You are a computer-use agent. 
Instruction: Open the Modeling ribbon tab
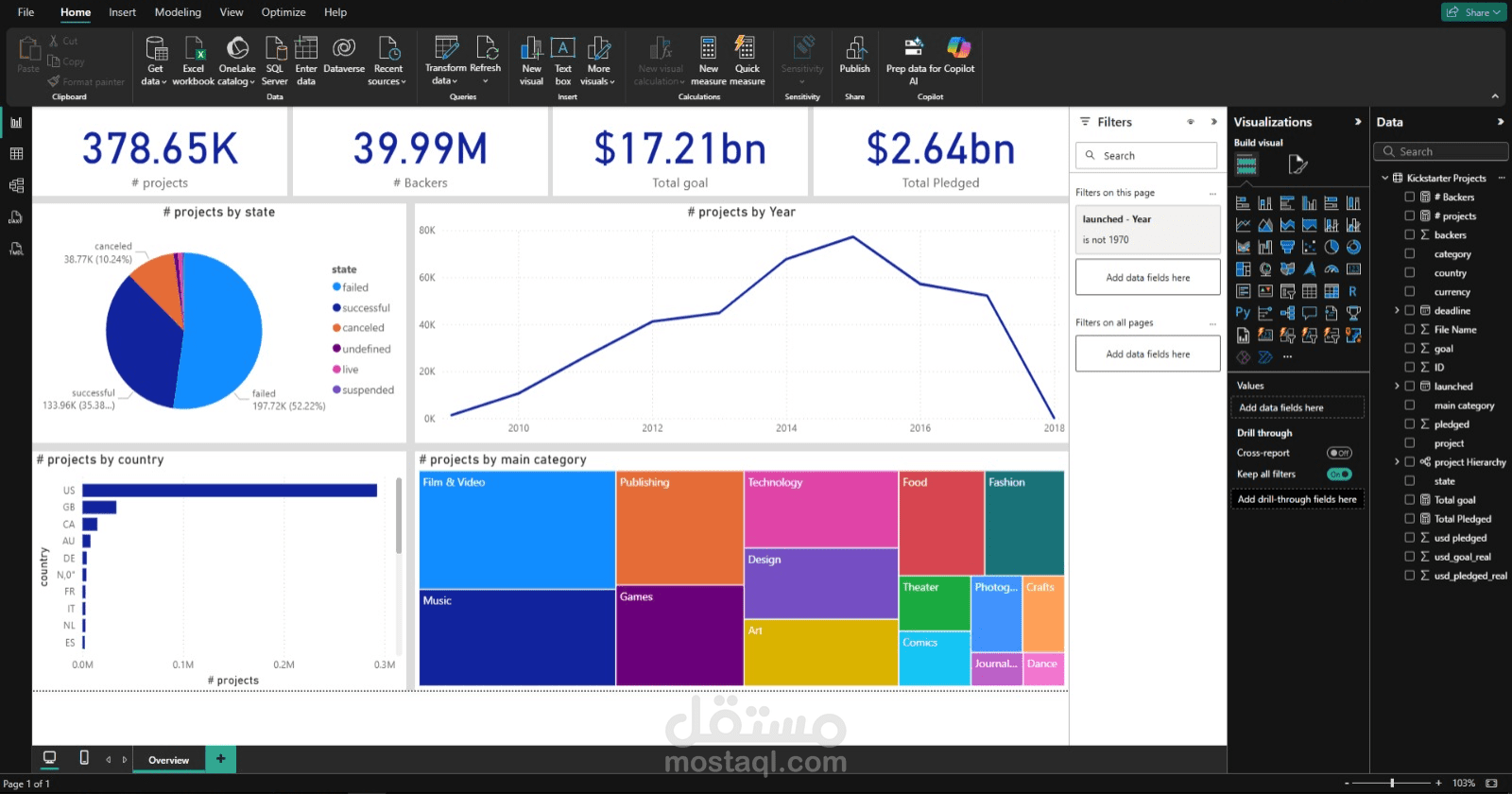pyautogui.click(x=178, y=12)
